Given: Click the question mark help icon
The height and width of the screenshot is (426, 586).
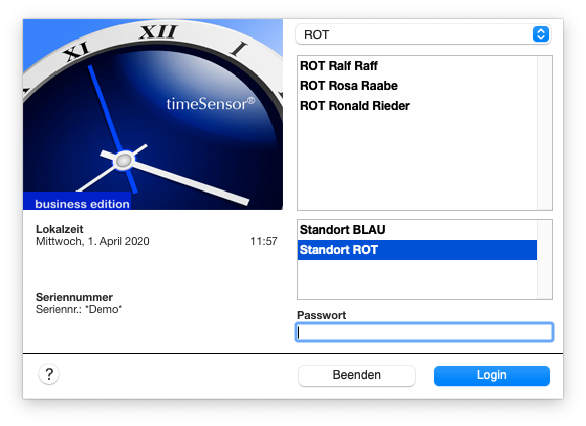Looking at the screenshot, I should 49,374.
